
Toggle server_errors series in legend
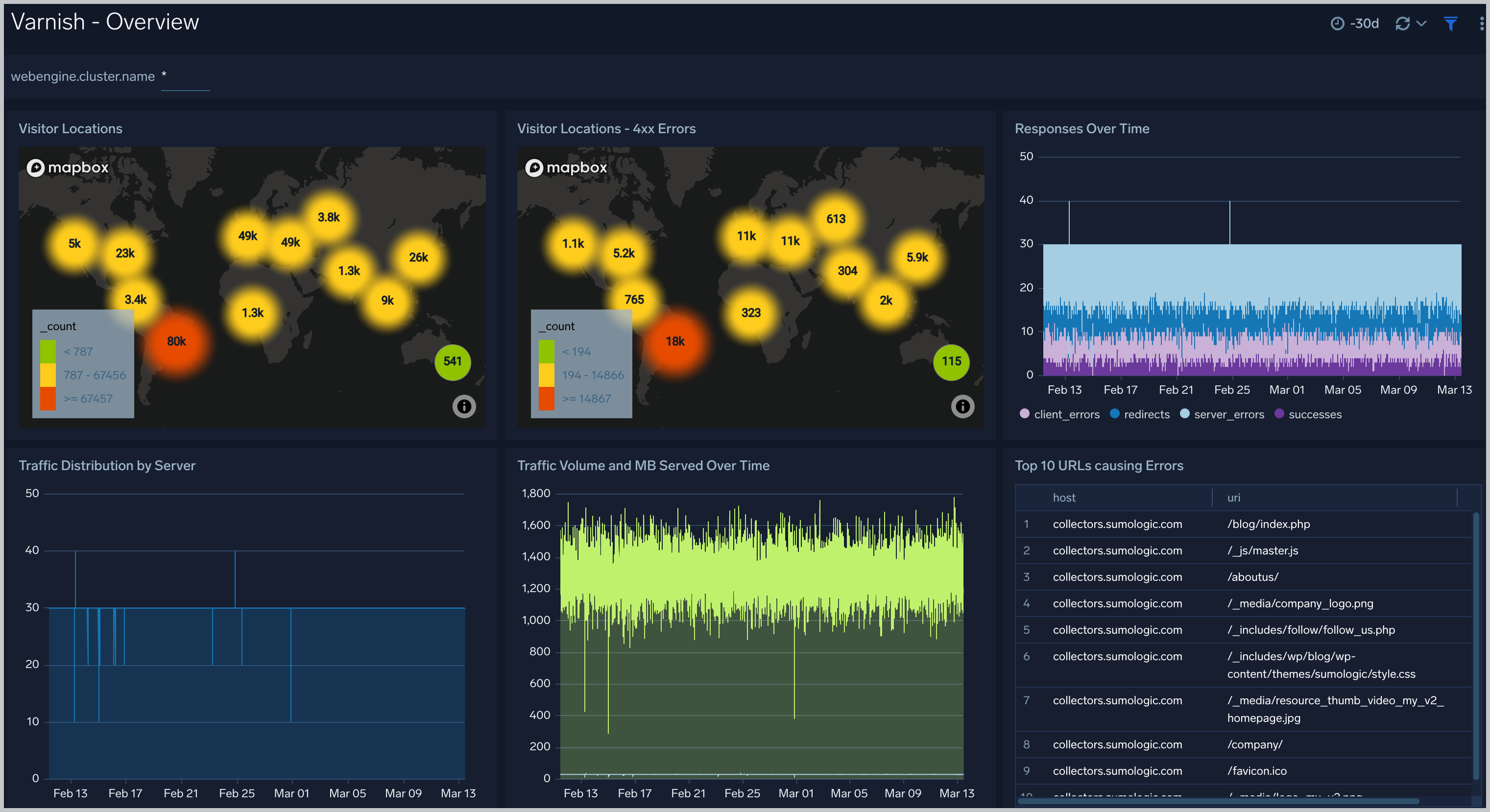pyautogui.click(x=1222, y=415)
